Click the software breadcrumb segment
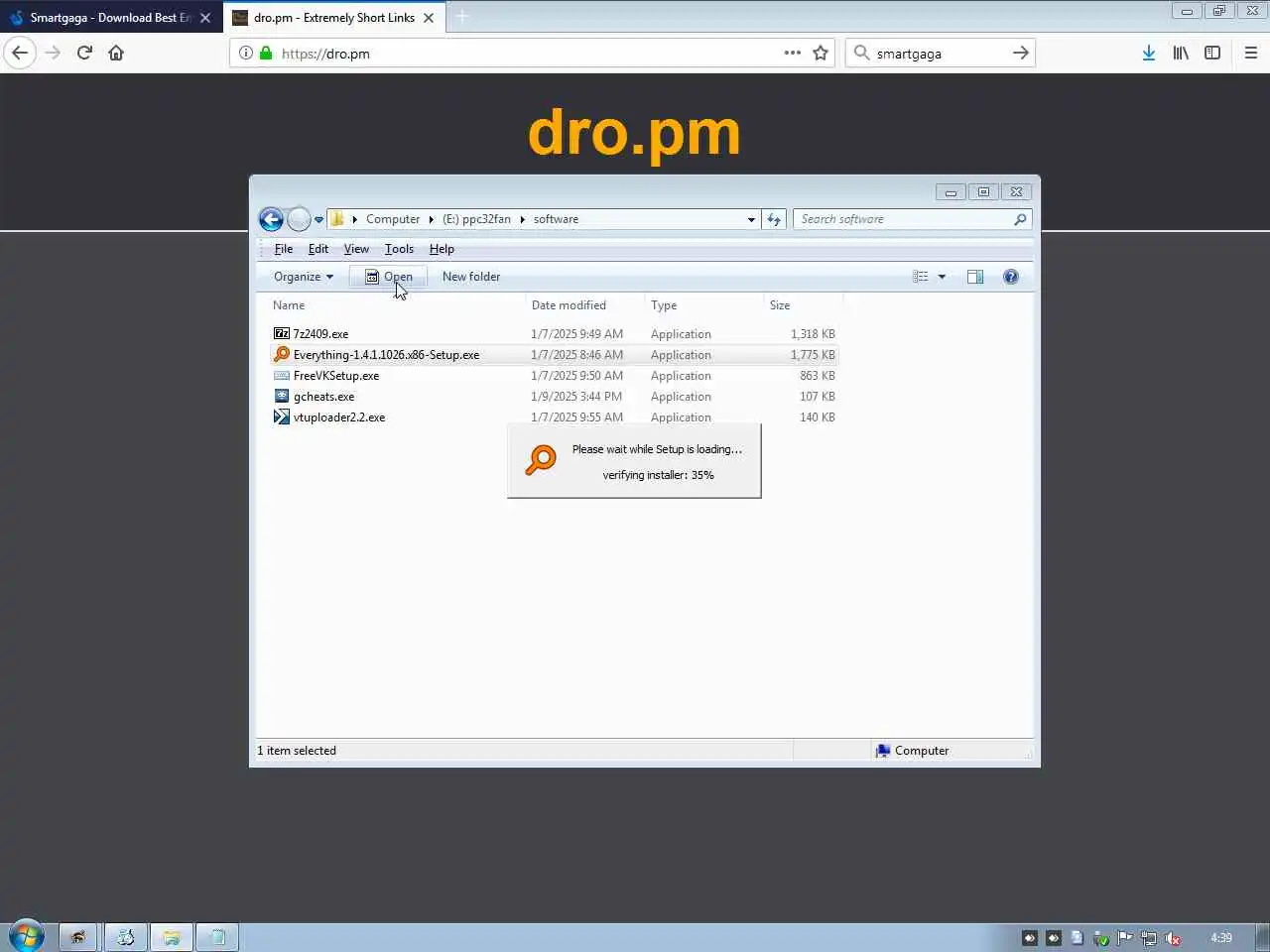 556,219
